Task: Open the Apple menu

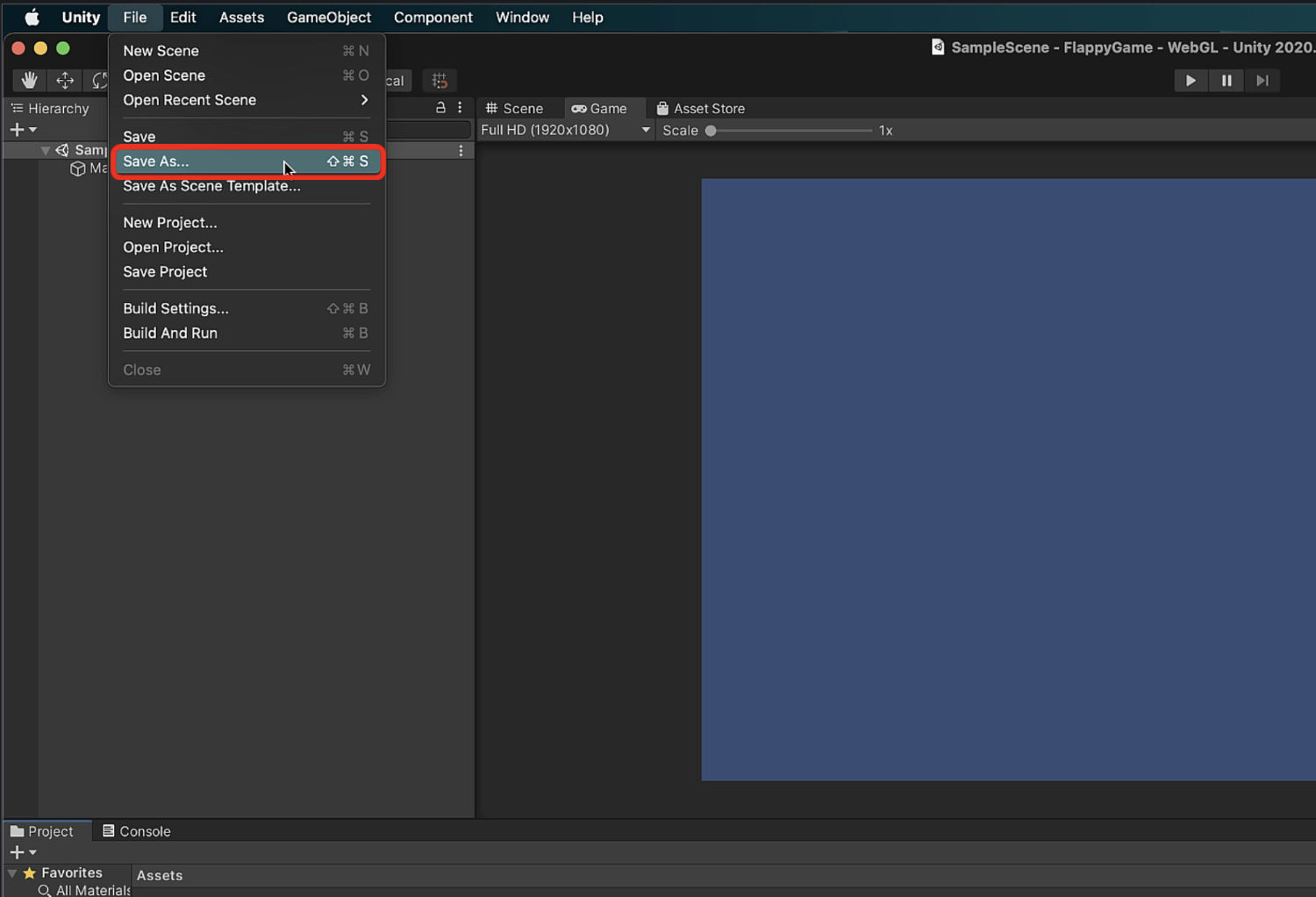Action: point(32,18)
